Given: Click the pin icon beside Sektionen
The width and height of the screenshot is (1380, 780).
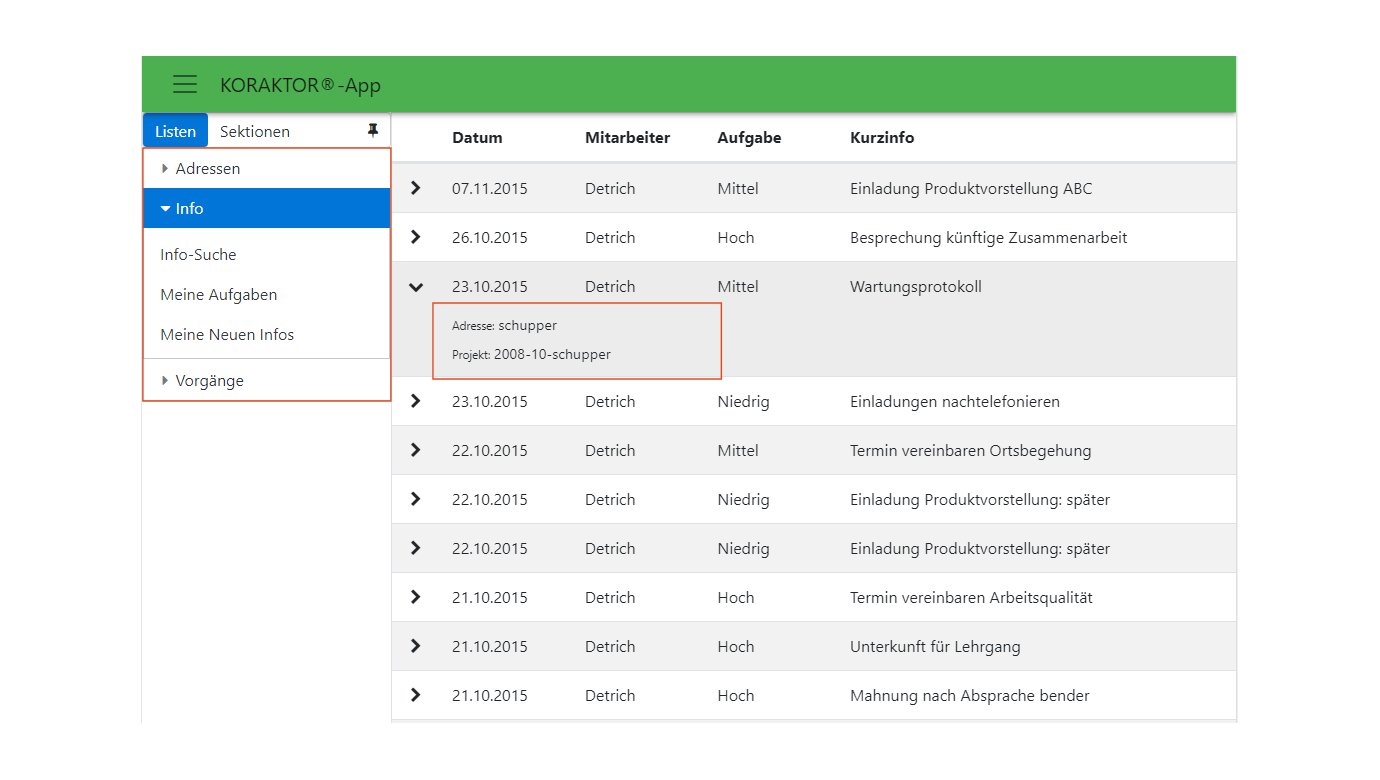Looking at the screenshot, I should point(373,131).
